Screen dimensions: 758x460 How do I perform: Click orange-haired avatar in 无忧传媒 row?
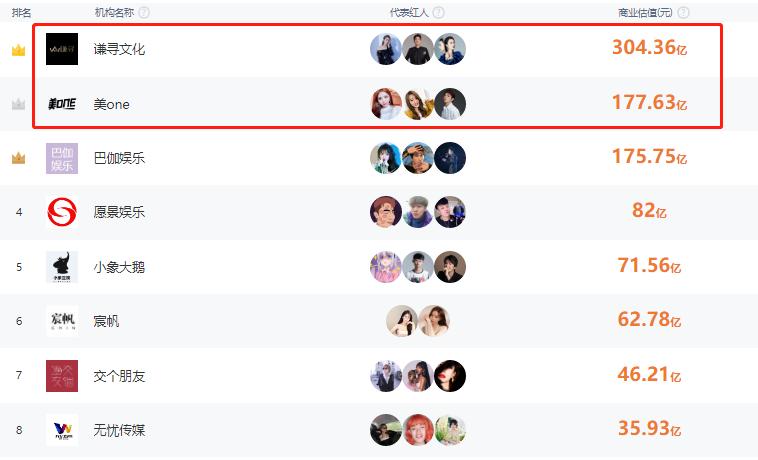point(418,430)
